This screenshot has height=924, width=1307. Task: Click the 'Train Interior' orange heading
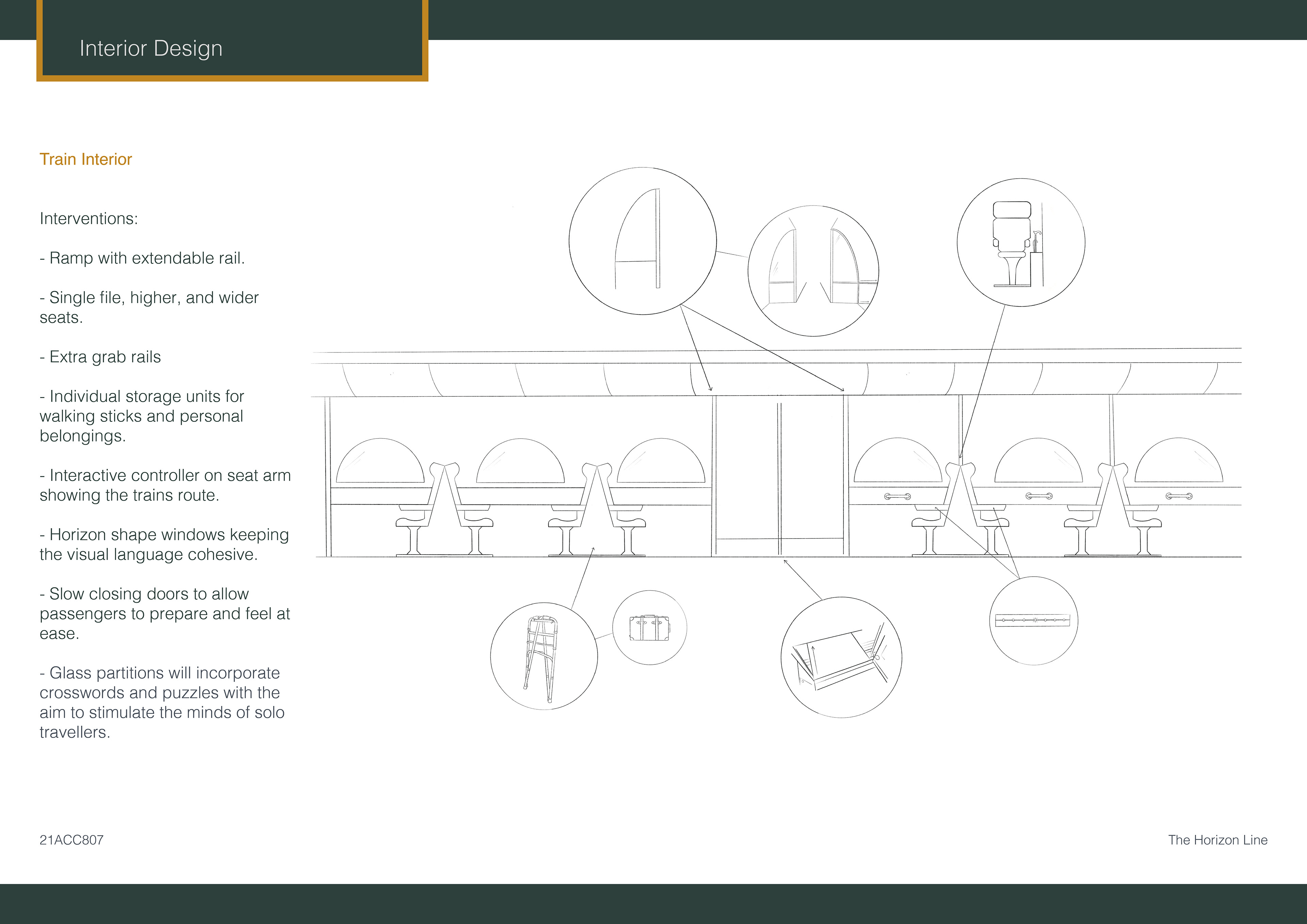click(x=86, y=159)
